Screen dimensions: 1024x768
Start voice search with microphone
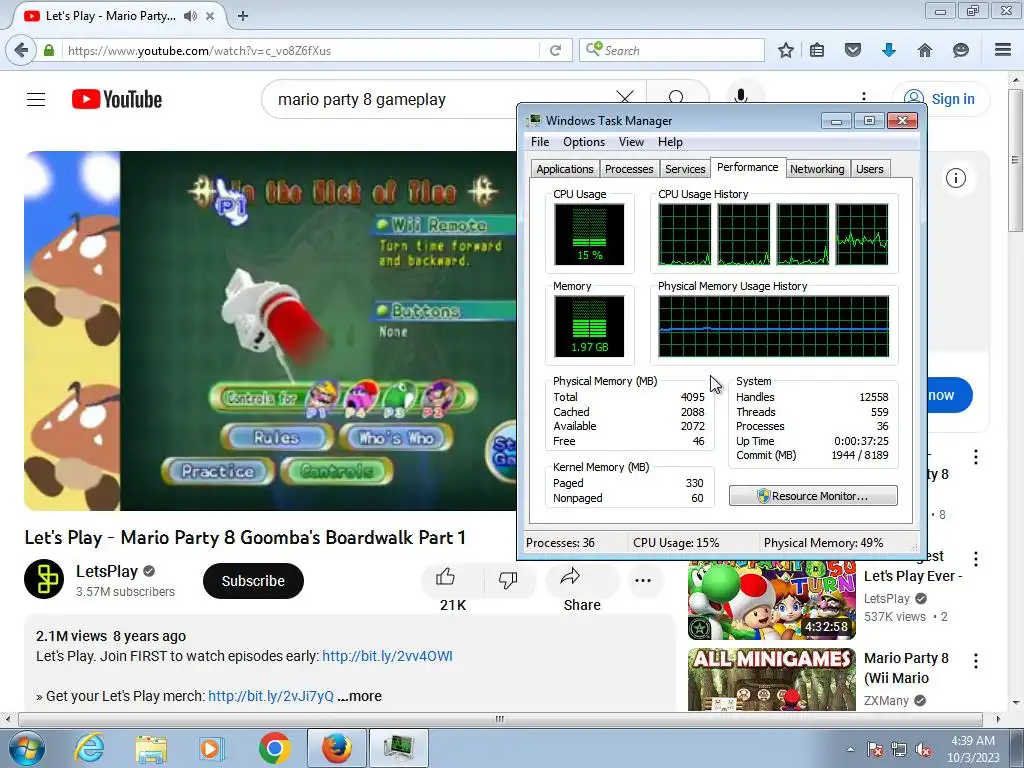[x=741, y=97]
